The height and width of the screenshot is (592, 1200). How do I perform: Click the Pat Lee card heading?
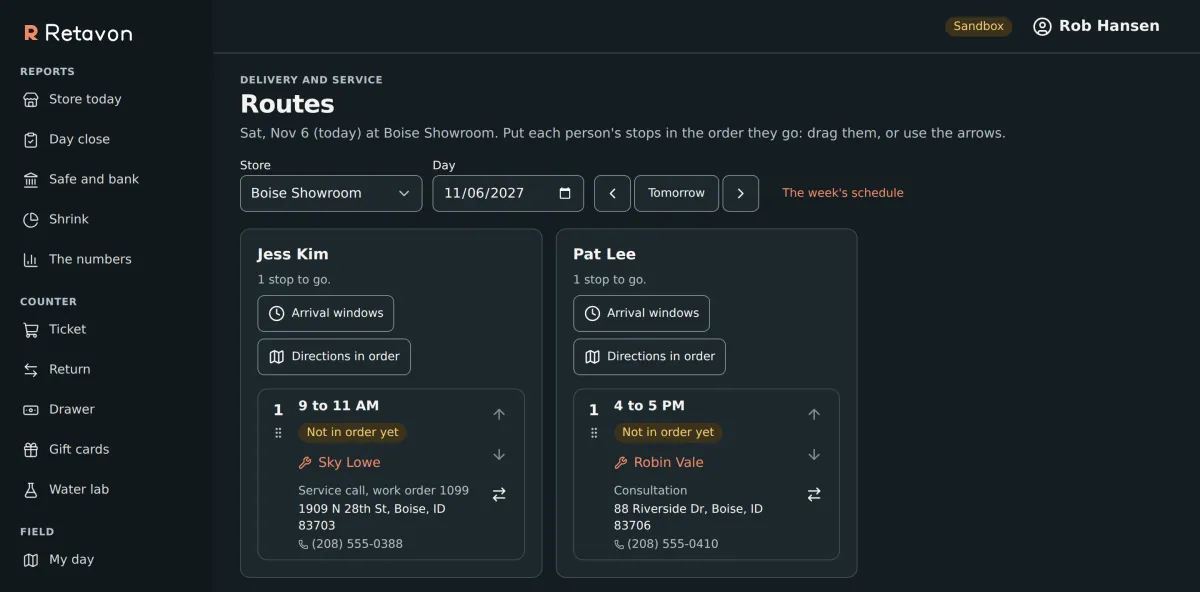[604, 254]
